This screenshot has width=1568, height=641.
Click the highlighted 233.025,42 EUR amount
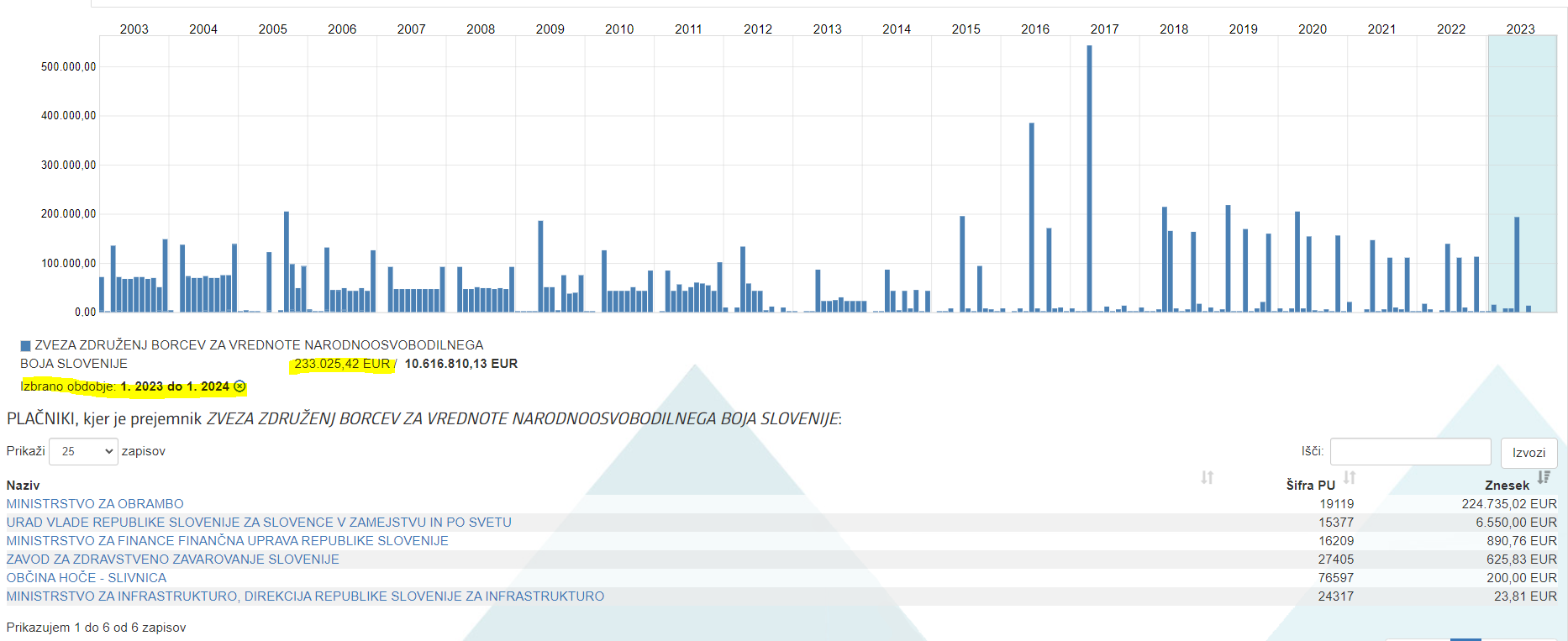tap(342, 364)
